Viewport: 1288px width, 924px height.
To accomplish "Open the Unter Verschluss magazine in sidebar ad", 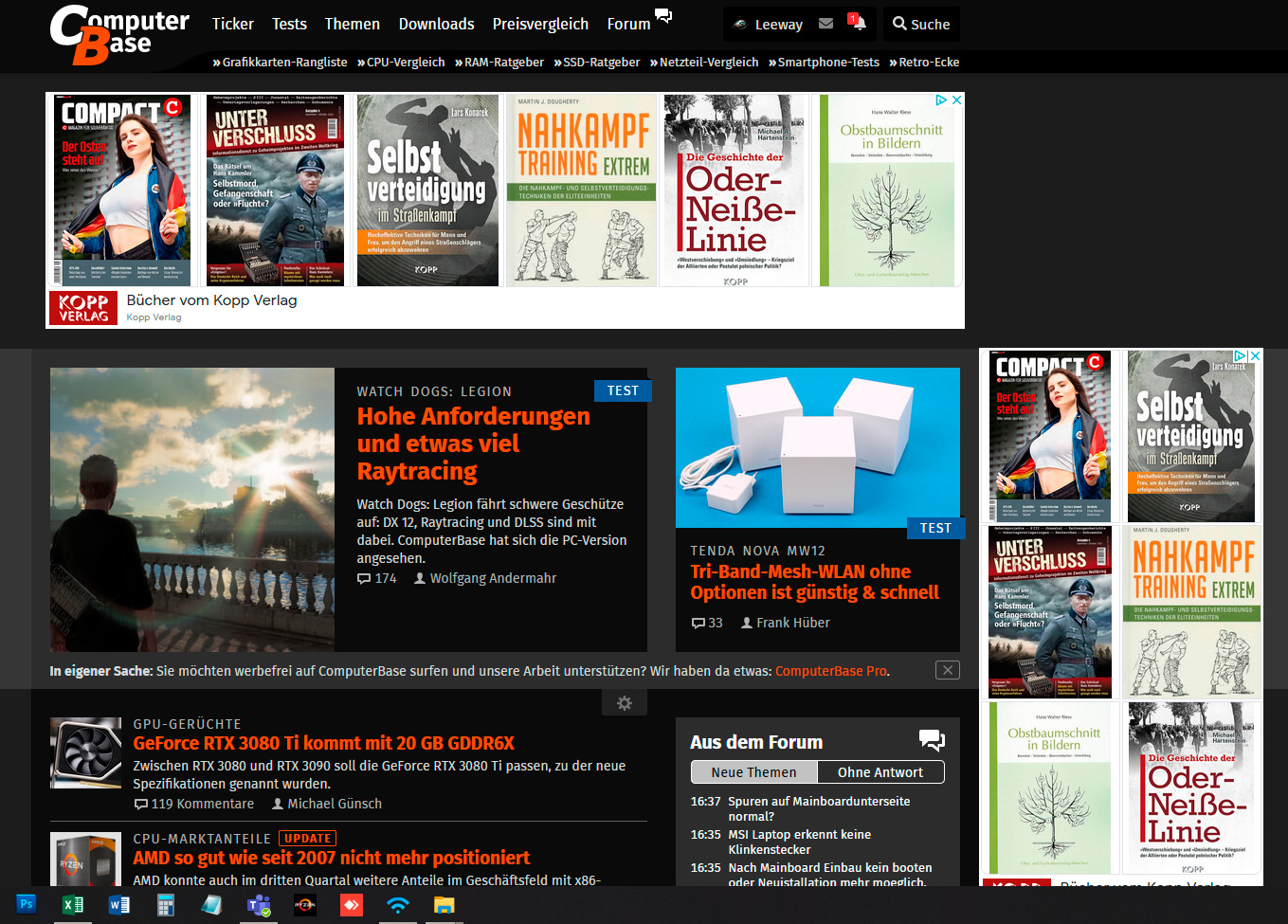I will coord(1050,612).
